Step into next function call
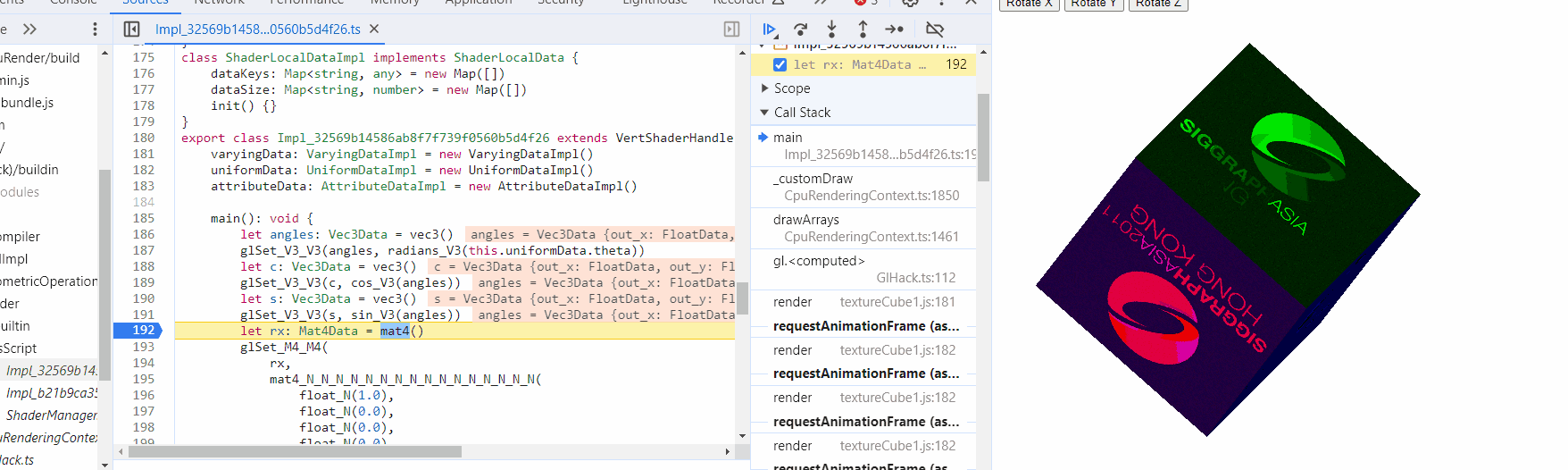The width and height of the screenshot is (1568, 470). (x=831, y=29)
